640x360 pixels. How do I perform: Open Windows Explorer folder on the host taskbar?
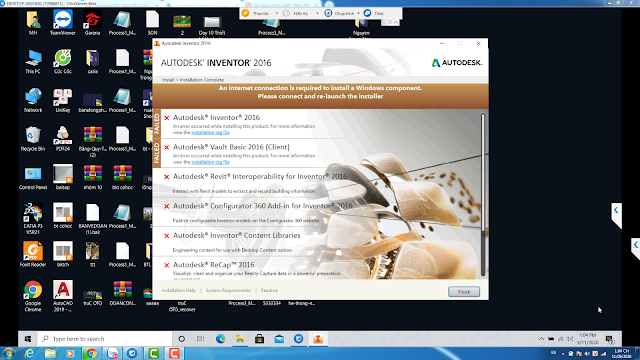pos(50,353)
